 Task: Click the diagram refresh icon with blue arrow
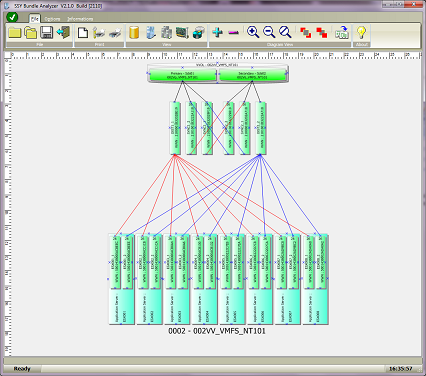[342, 33]
